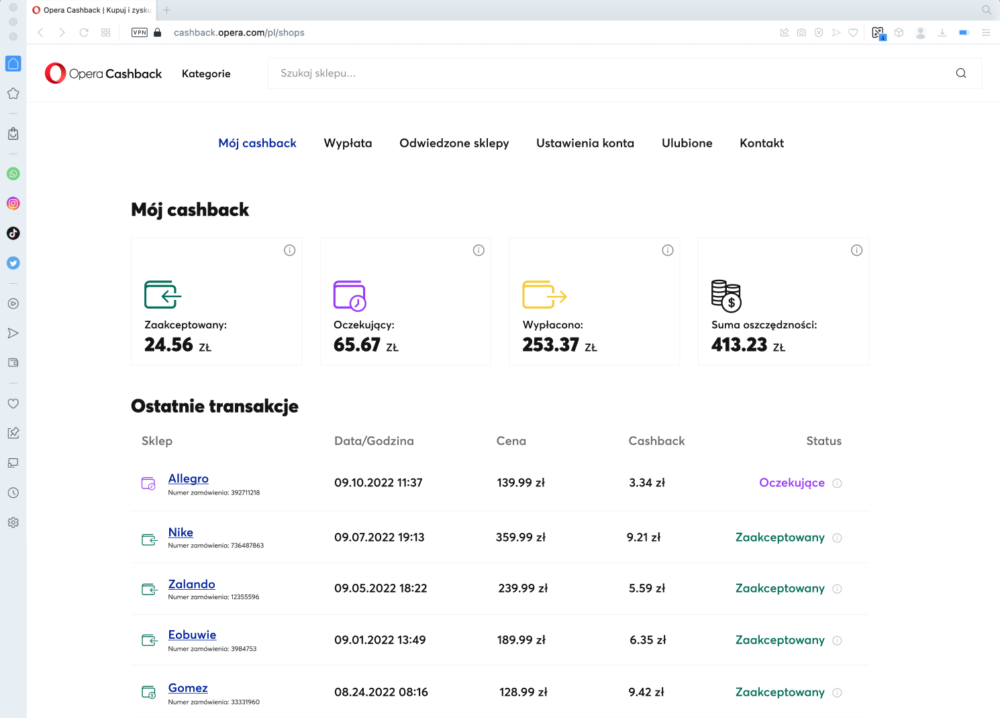1000x718 pixels.
Task: Open the Downloads arrow icon
Action: coord(942,33)
